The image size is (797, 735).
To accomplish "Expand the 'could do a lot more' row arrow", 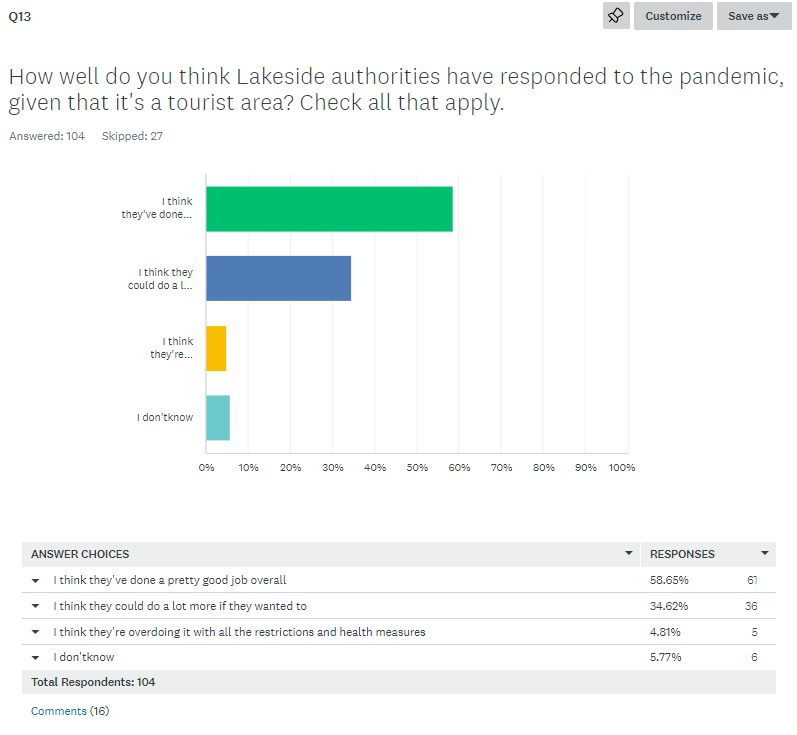I will click(x=35, y=606).
